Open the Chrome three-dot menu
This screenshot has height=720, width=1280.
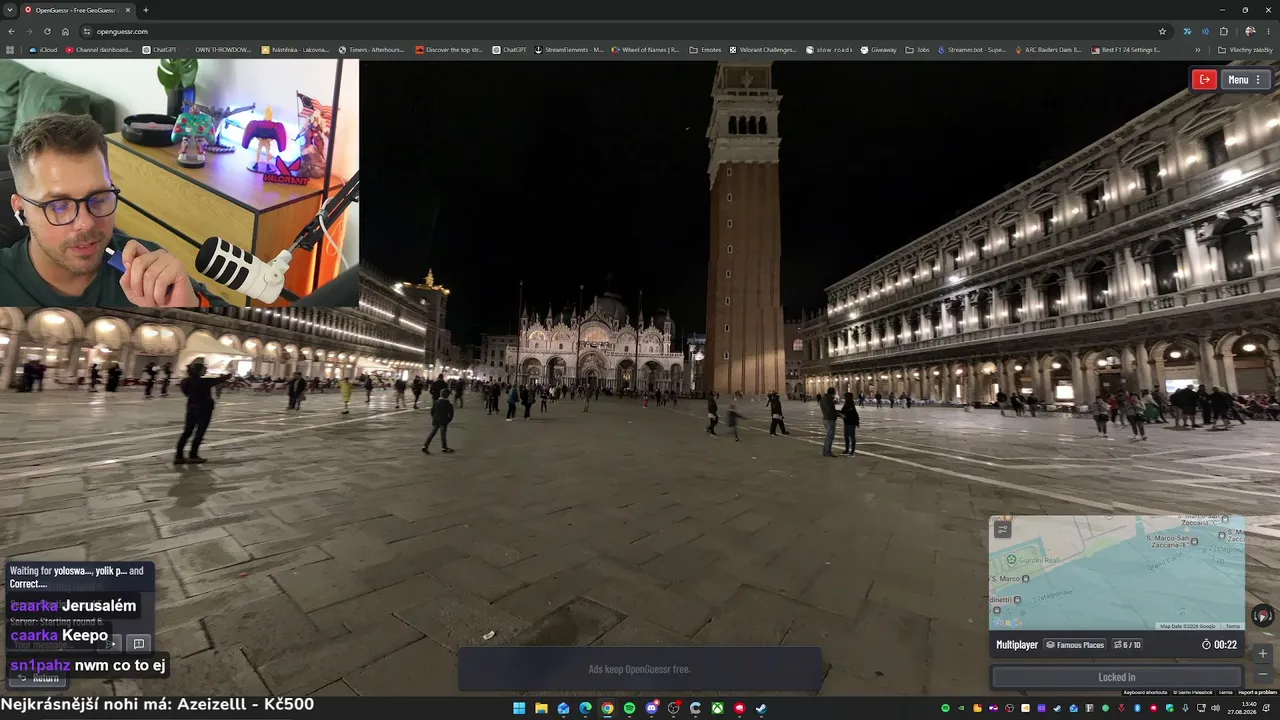click(x=1269, y=31)
